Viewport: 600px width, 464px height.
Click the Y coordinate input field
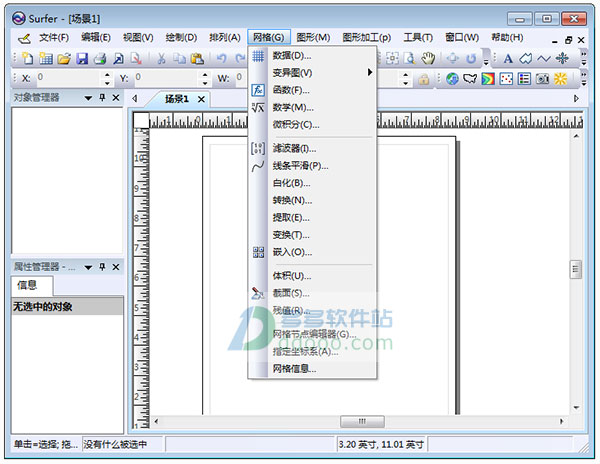click(x=166, y=78)
